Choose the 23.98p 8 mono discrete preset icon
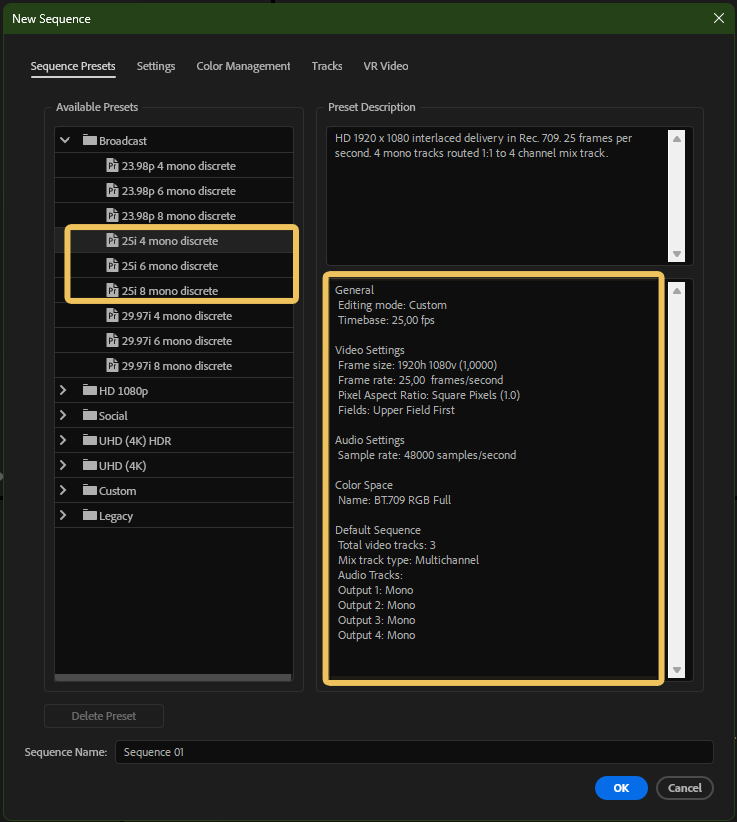The height and width of the screenshot is (822, 737). (x=112, y=216)
